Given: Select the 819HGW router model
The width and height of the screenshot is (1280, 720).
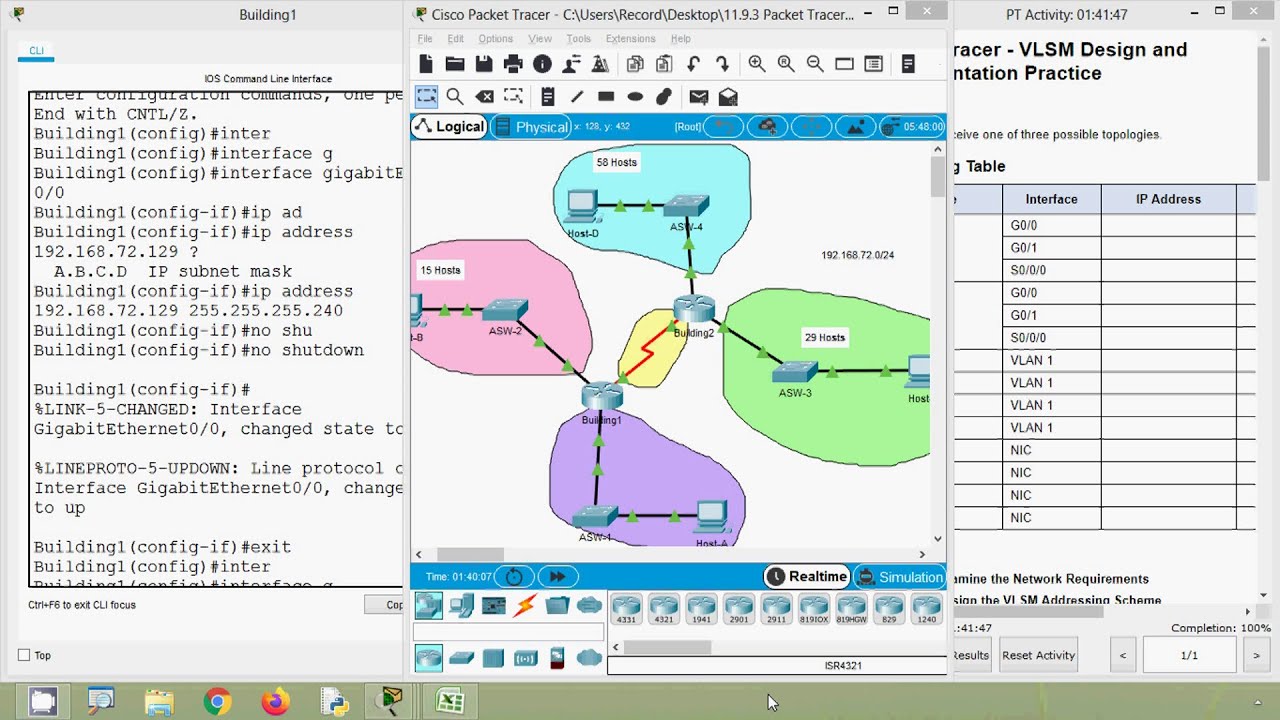Looking at the screenshot, I should [x=852, y=609].
